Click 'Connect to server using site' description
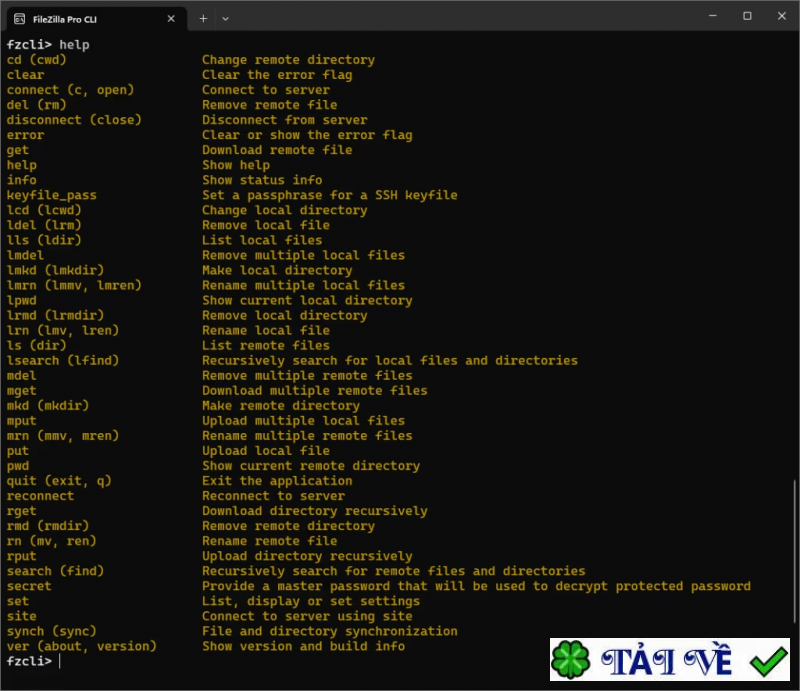 307,616
